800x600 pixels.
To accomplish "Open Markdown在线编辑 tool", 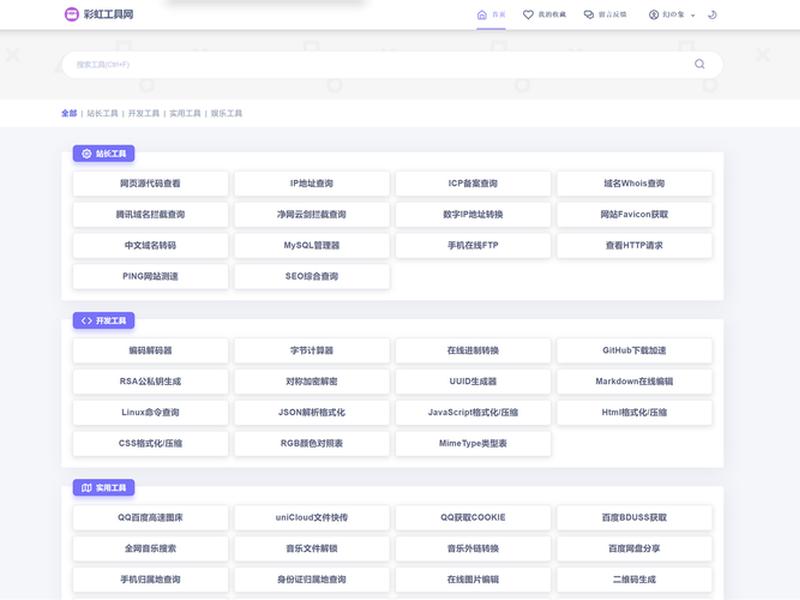I will click(x=634, y=382).
